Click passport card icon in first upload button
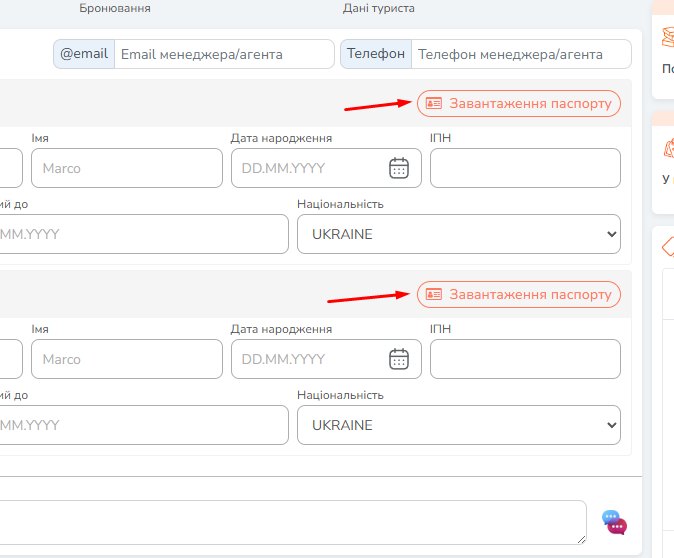This screenshot has height=558, width=674. click(434, 103)
